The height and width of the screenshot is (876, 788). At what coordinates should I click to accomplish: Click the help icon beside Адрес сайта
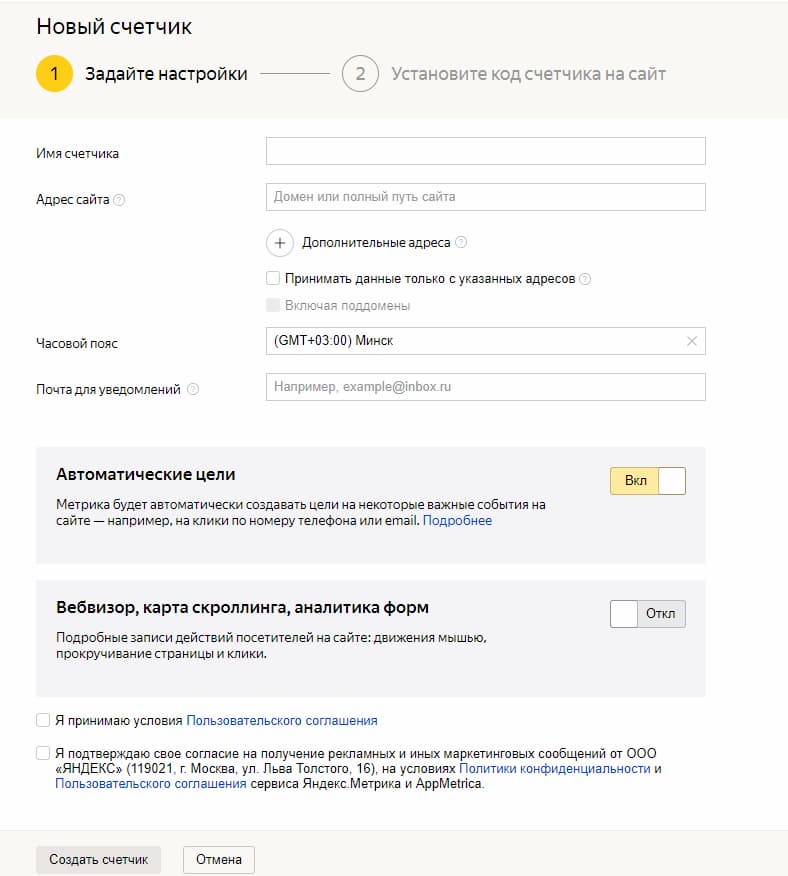(119, 200)
